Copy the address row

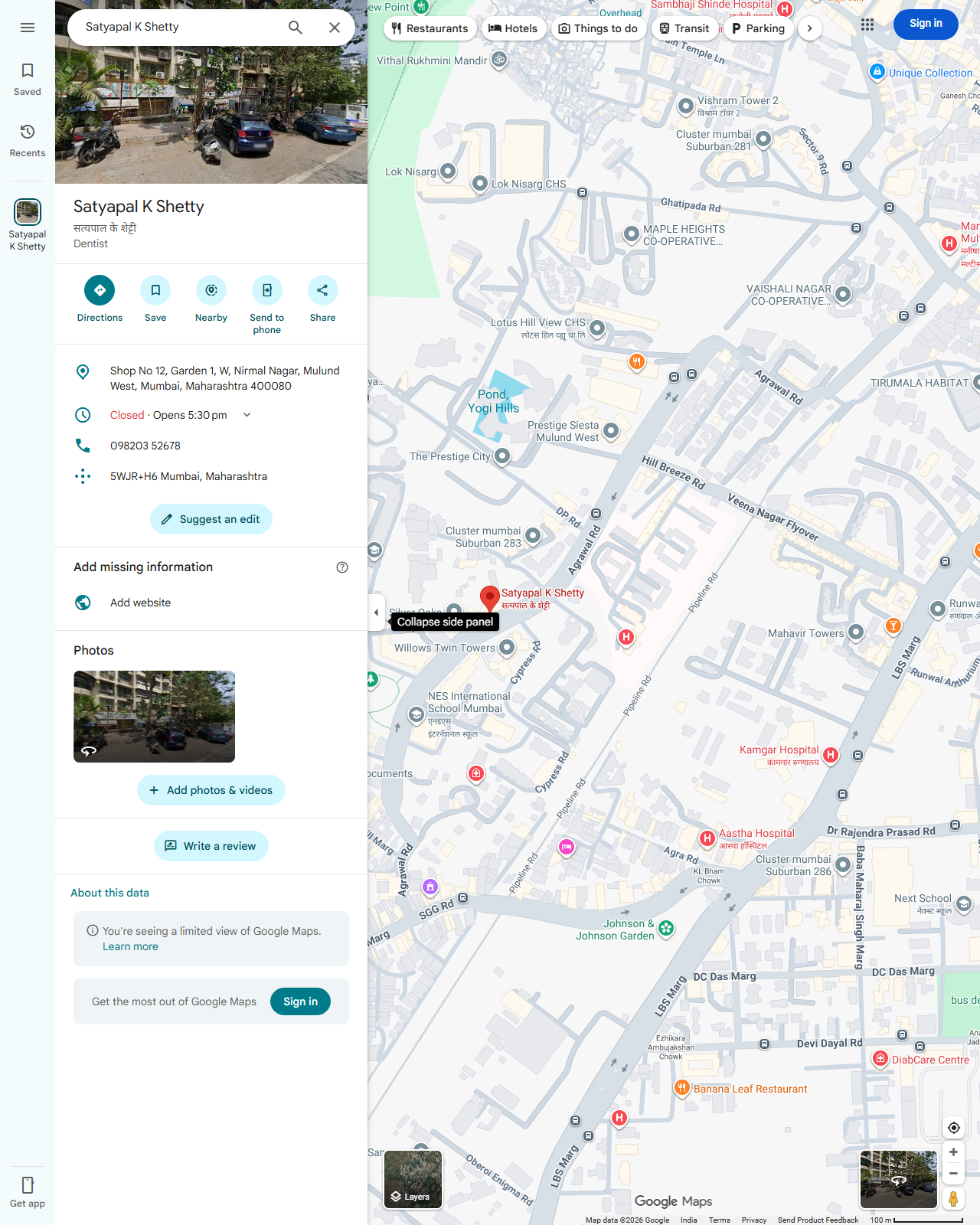pos(211,378)
